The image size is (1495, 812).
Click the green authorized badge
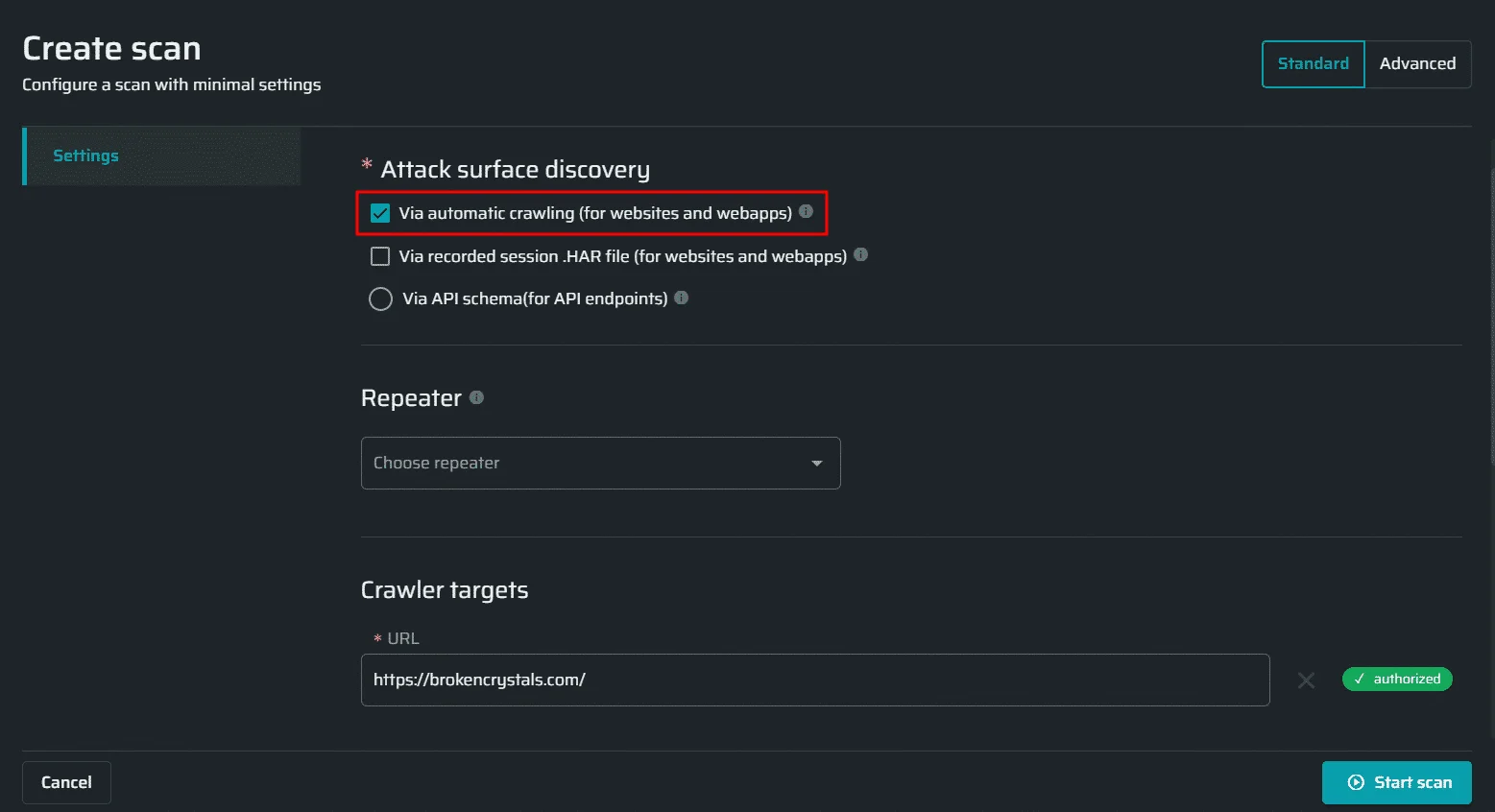point(1397,679)
